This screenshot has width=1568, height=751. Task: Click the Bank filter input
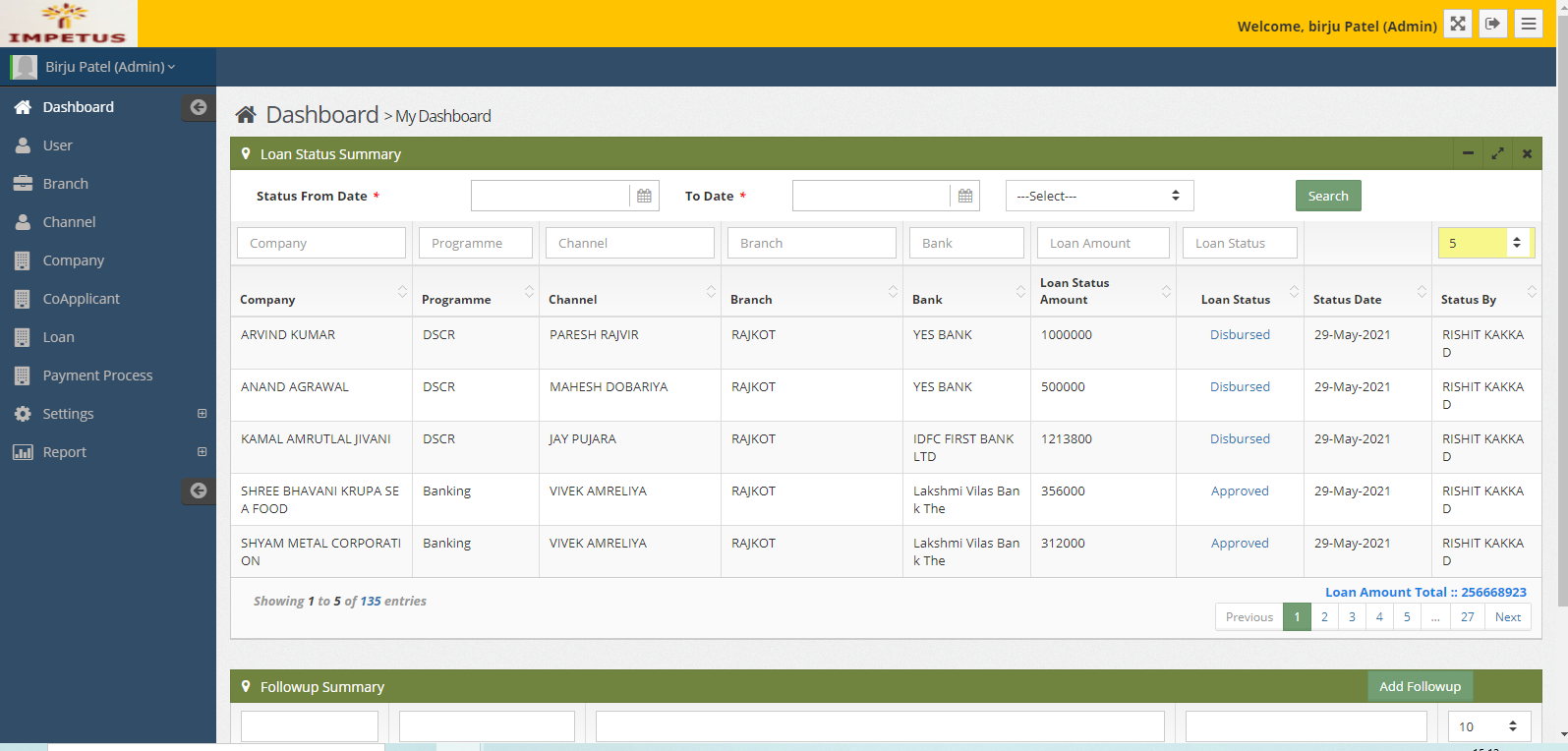[966, 243]
